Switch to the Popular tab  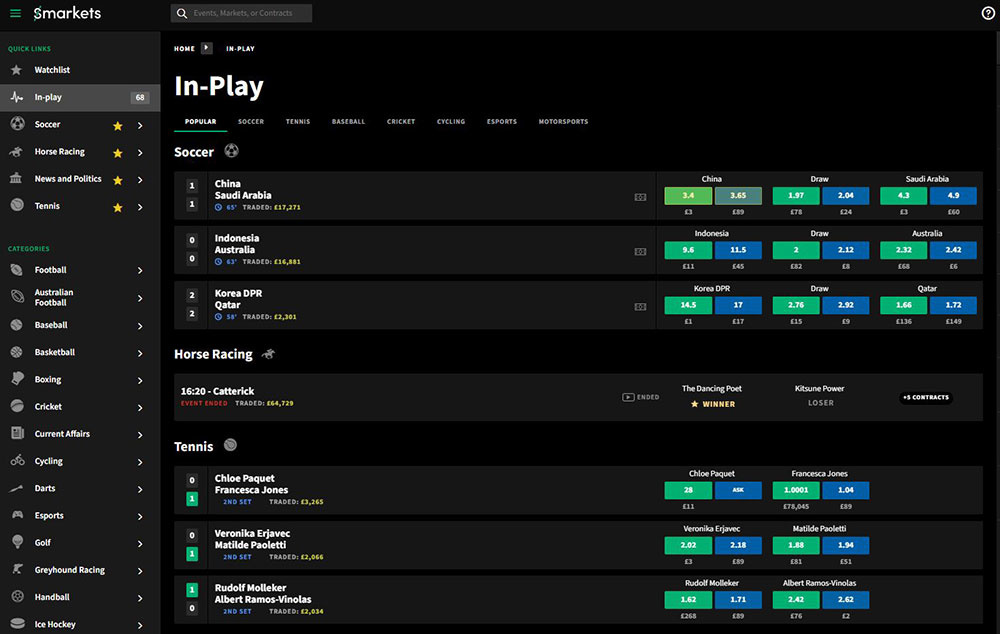pos(200,121)
